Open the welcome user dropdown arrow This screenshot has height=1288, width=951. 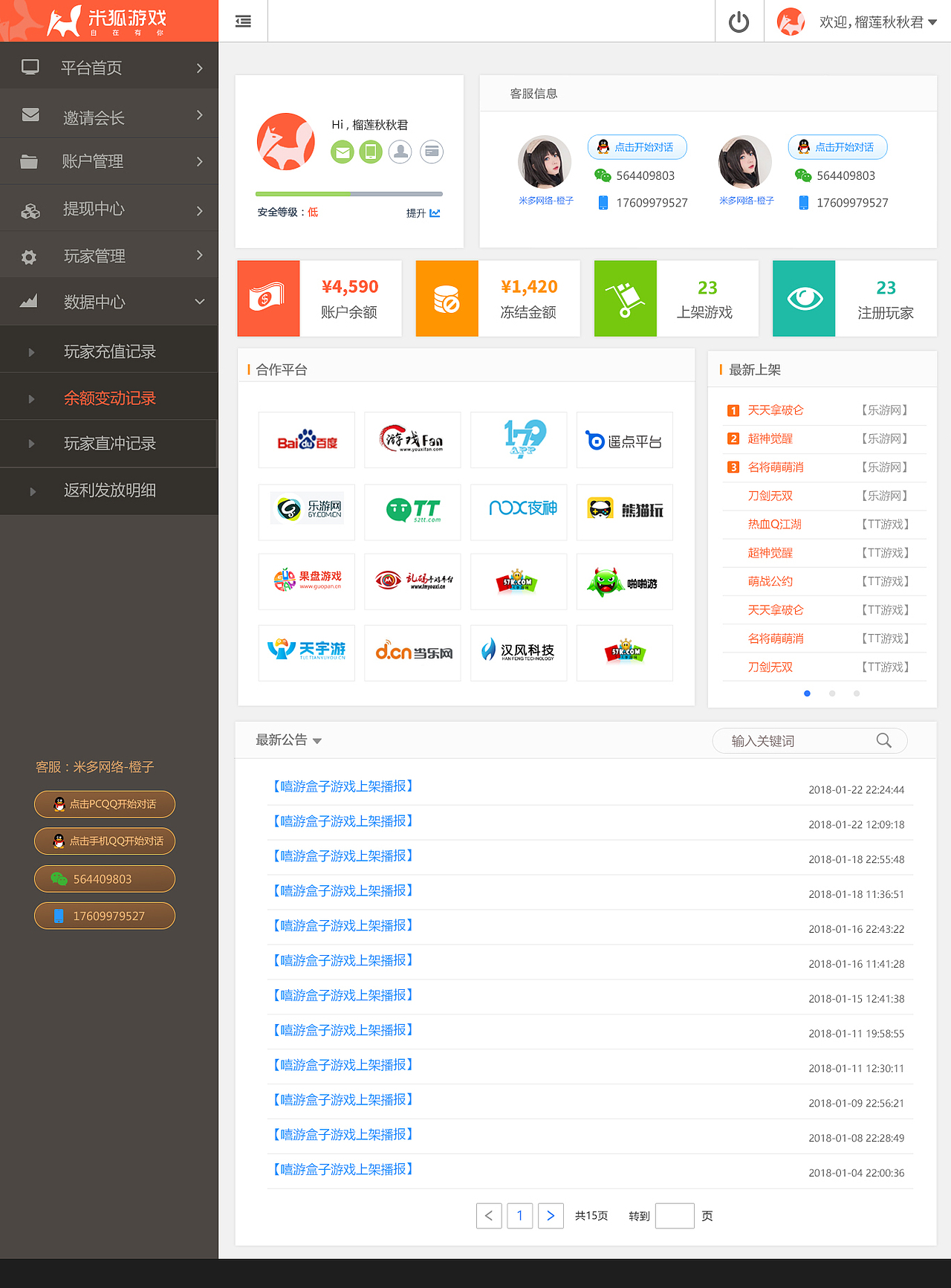coord(932,22)
